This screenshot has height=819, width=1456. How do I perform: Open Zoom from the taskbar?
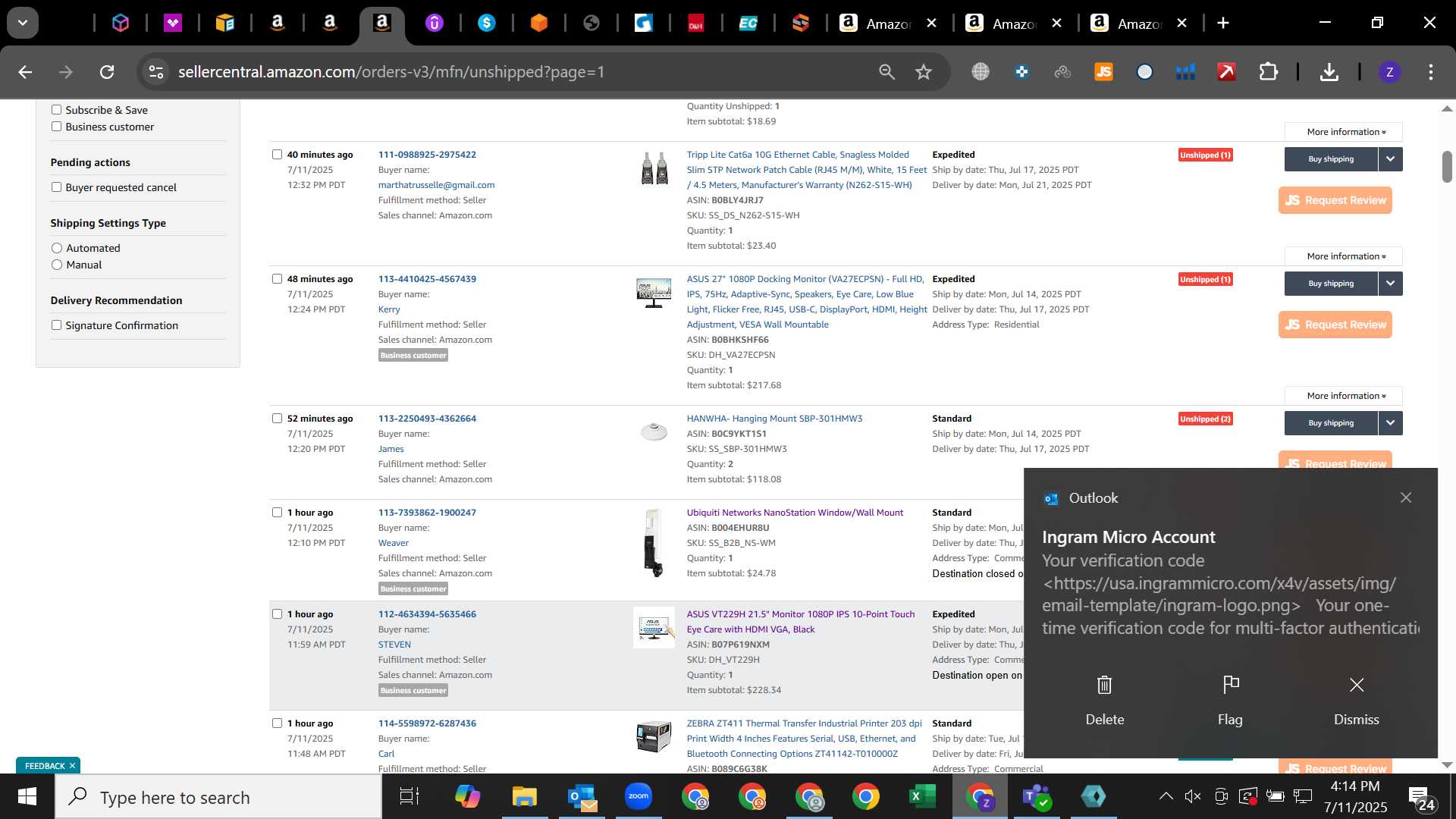(639, 796)
